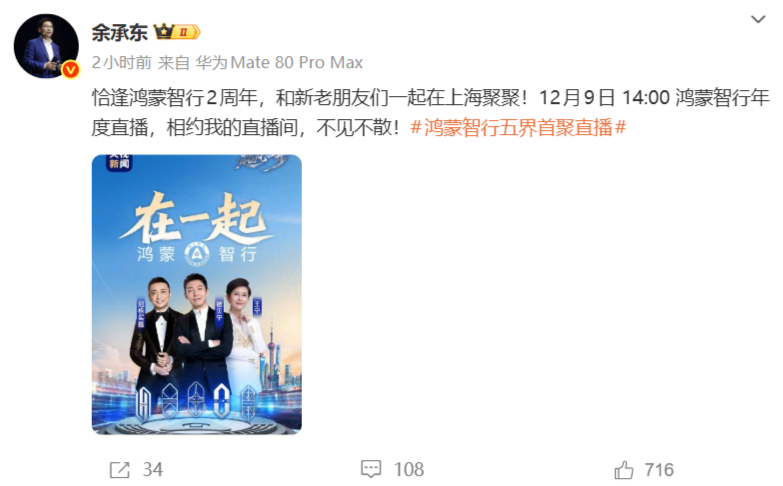Image resolution: width=783 pixels, height=486 pixels.
Task: Click the 华为Mate 80 Pro Max source
Action: tap(279, 62)
